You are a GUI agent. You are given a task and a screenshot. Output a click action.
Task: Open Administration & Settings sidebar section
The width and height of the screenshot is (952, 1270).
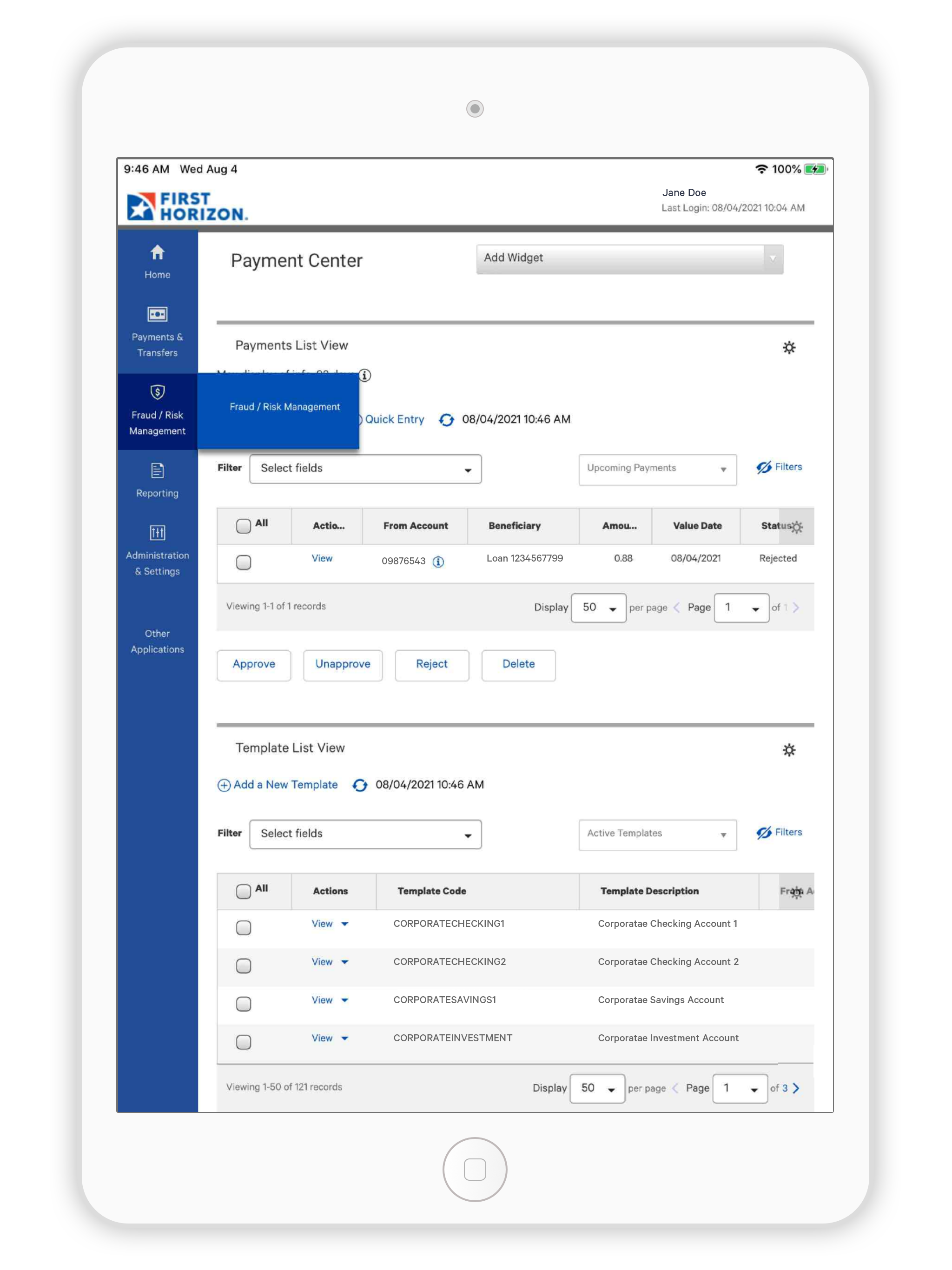[x=157, y=550]
